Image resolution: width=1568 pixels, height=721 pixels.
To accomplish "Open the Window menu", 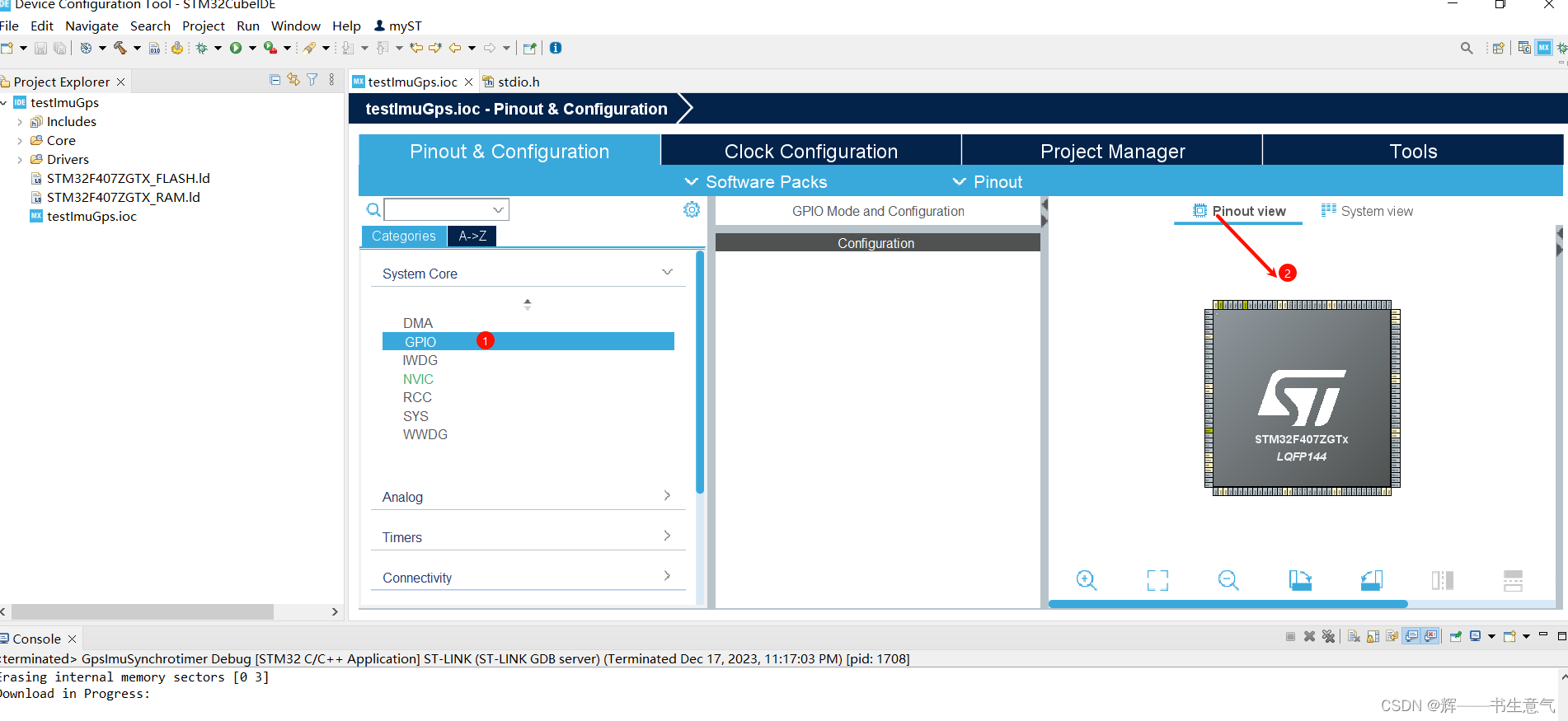I will (295, 26).
